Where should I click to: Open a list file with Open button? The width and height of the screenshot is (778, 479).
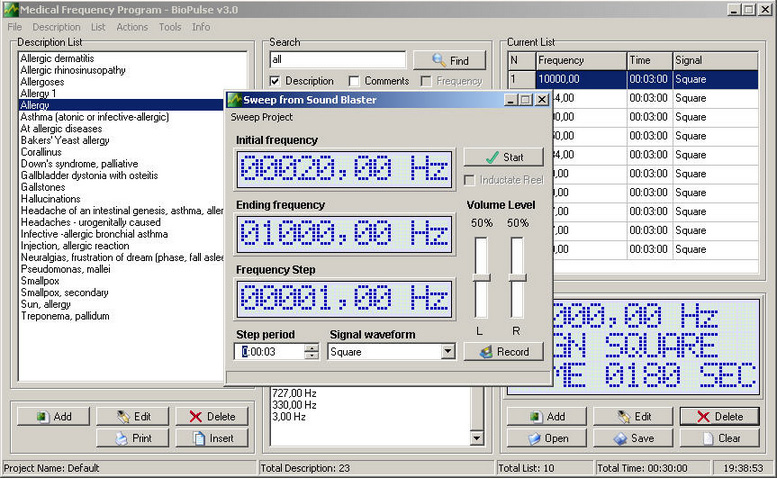click(547, 438)
